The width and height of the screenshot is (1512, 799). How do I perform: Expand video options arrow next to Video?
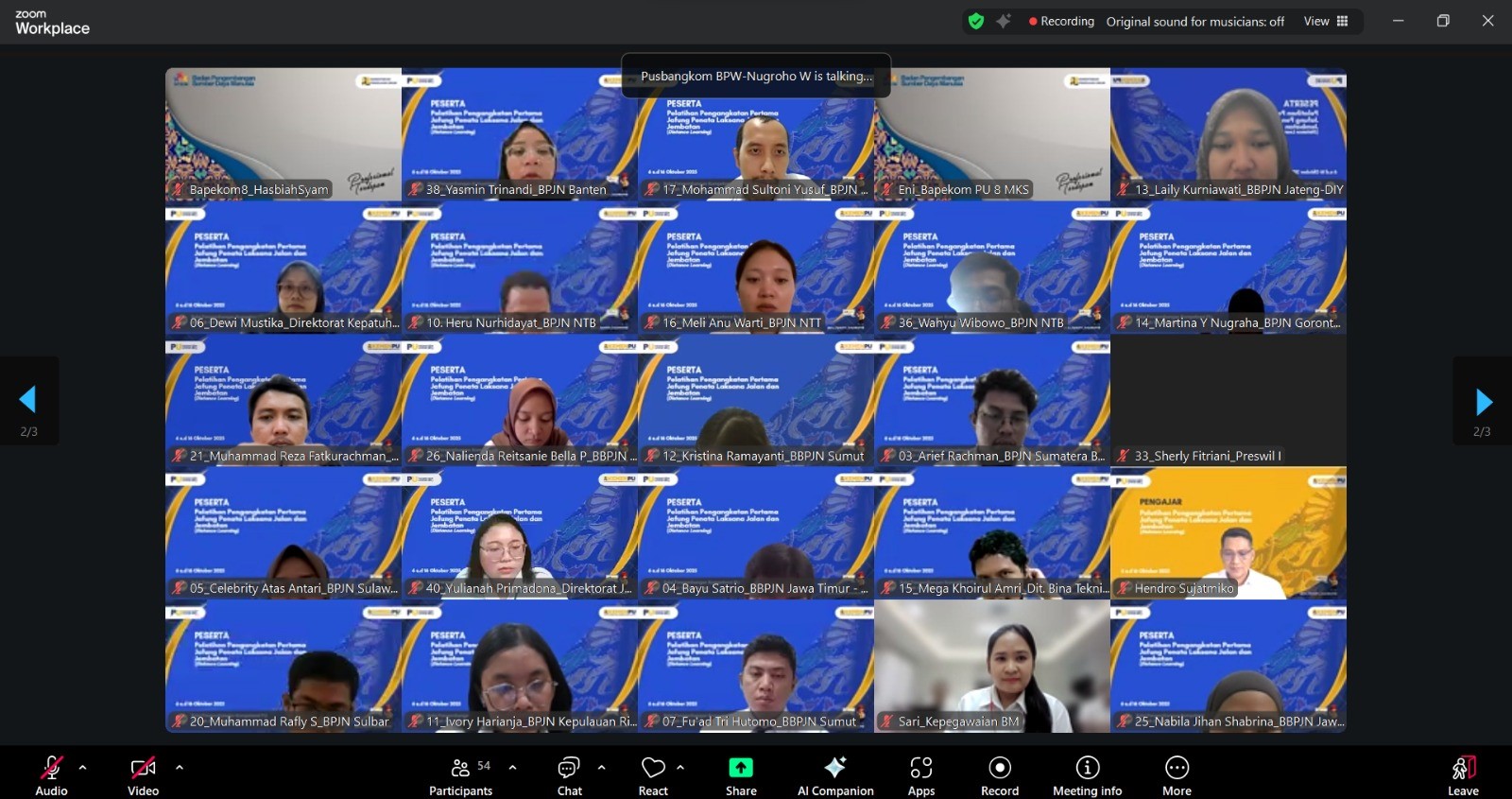pyautogui.click(x=180, y=767)
